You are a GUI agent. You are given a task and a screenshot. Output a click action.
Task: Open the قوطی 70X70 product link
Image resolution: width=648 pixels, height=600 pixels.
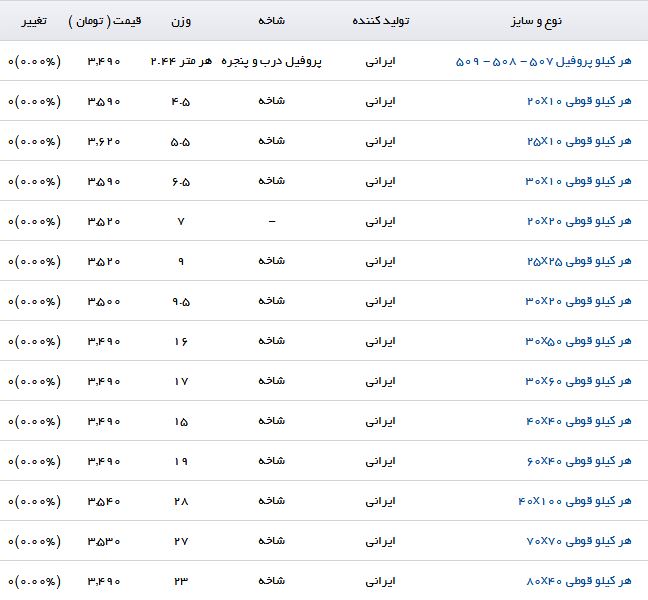pyautogui.click(x=579, y=541)
